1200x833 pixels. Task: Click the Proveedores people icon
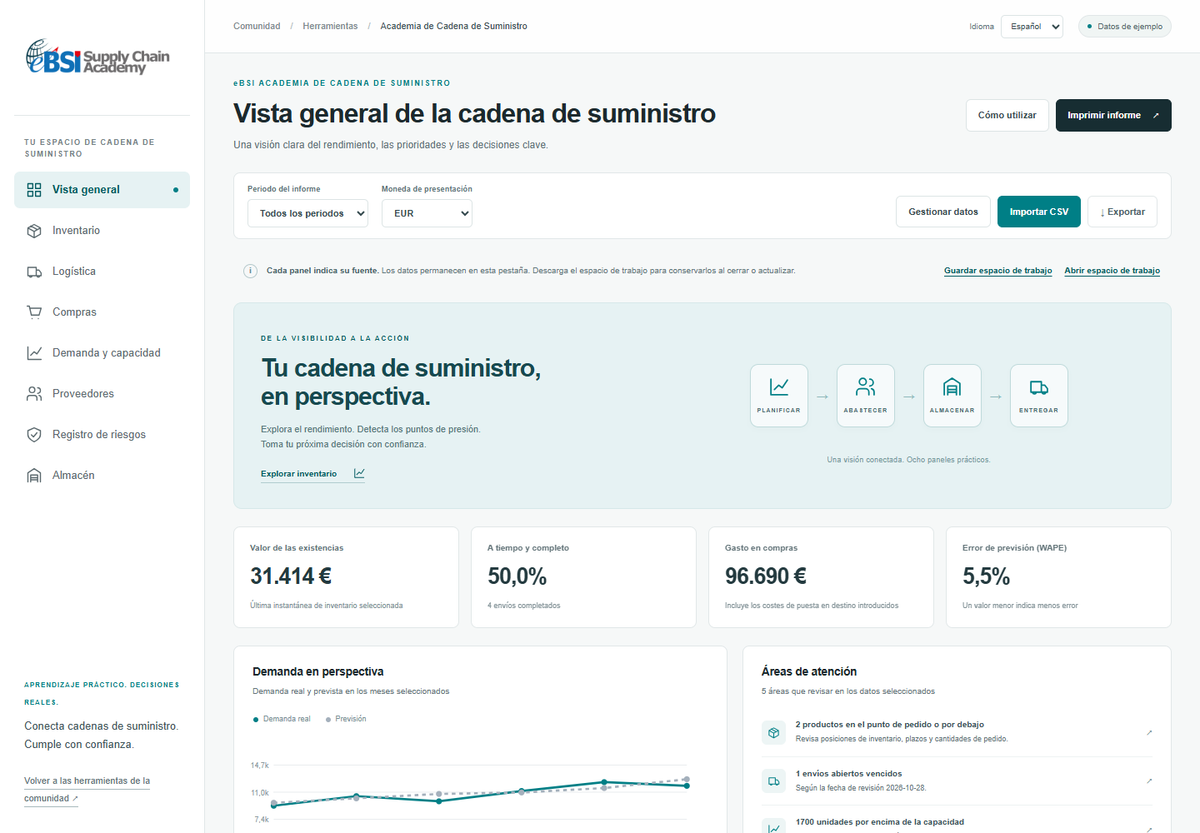click(x=34, y=394)
